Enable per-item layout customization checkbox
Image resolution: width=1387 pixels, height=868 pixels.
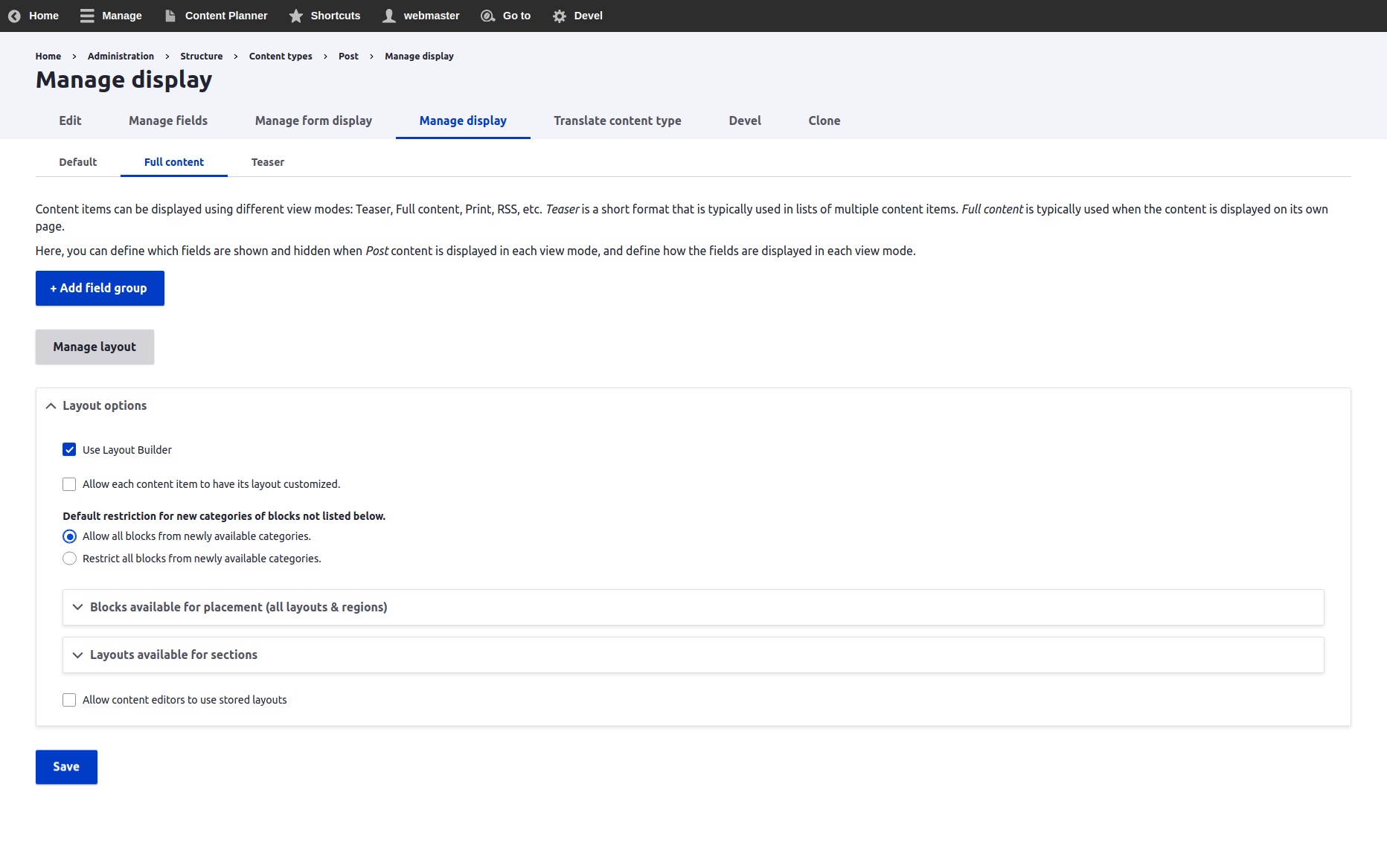point(69,484)
